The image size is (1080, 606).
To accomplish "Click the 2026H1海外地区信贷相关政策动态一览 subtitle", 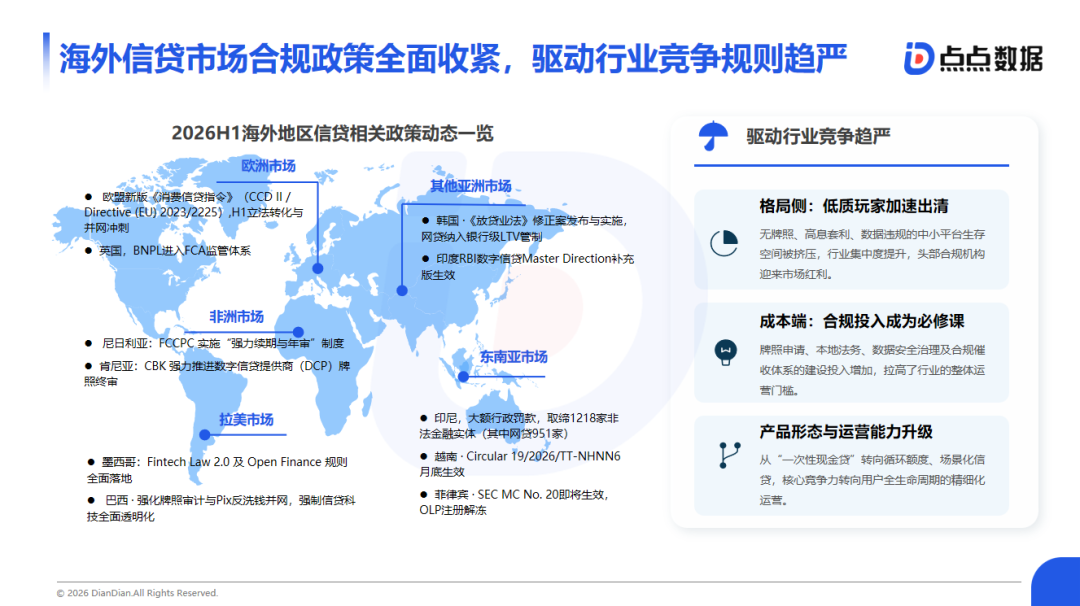I will 332,133.
